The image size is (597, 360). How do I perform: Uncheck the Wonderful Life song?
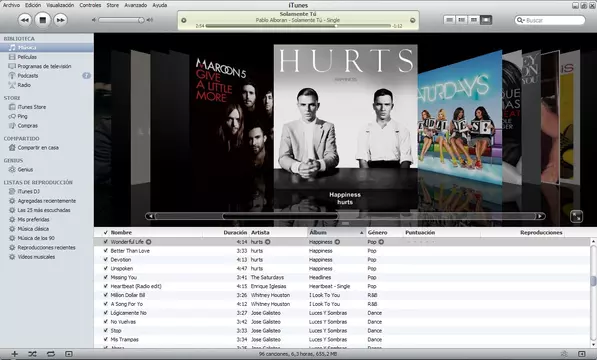tap(106, 242)
